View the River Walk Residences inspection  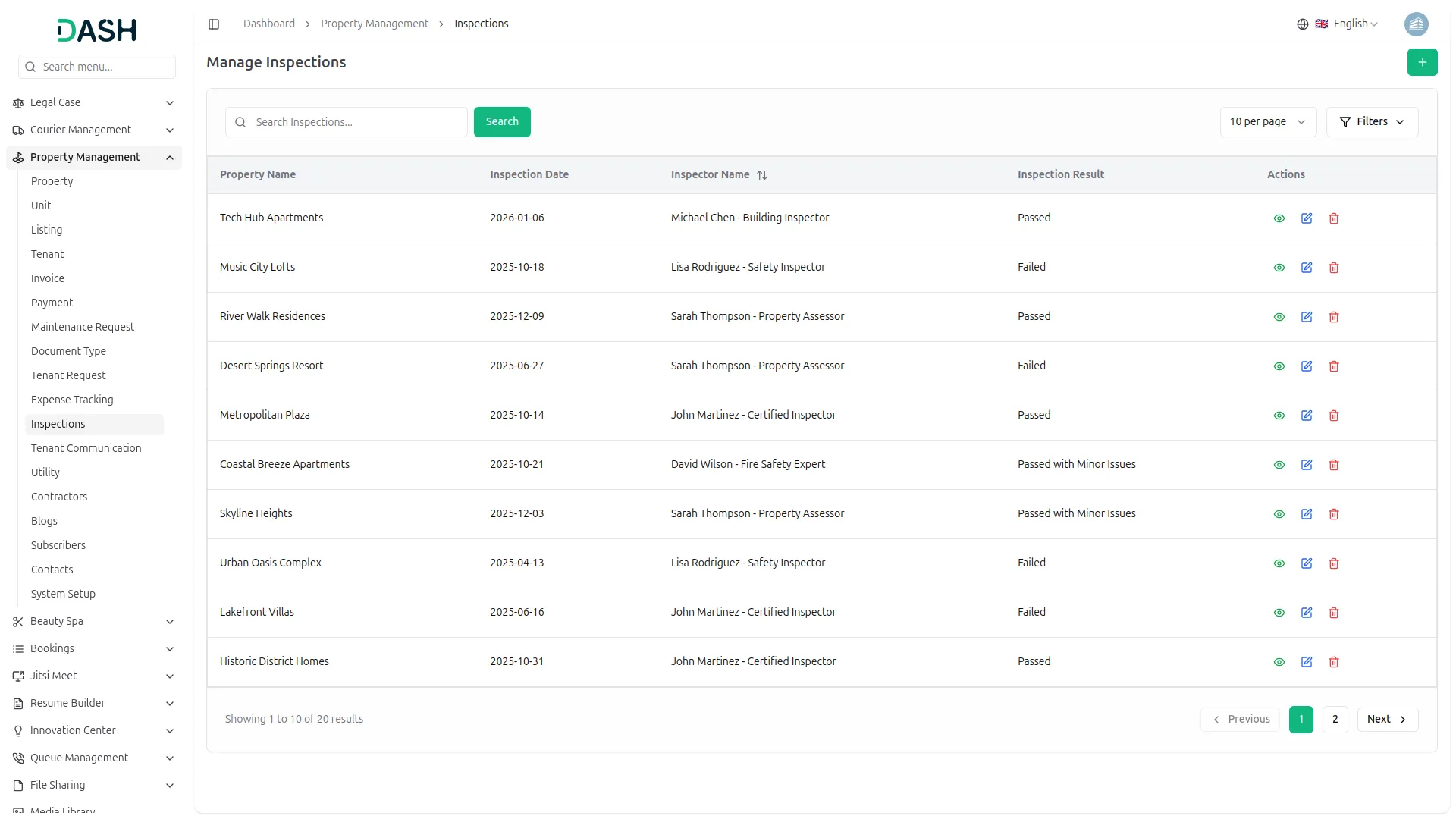pyautogui.click(x=1279, y=317)
